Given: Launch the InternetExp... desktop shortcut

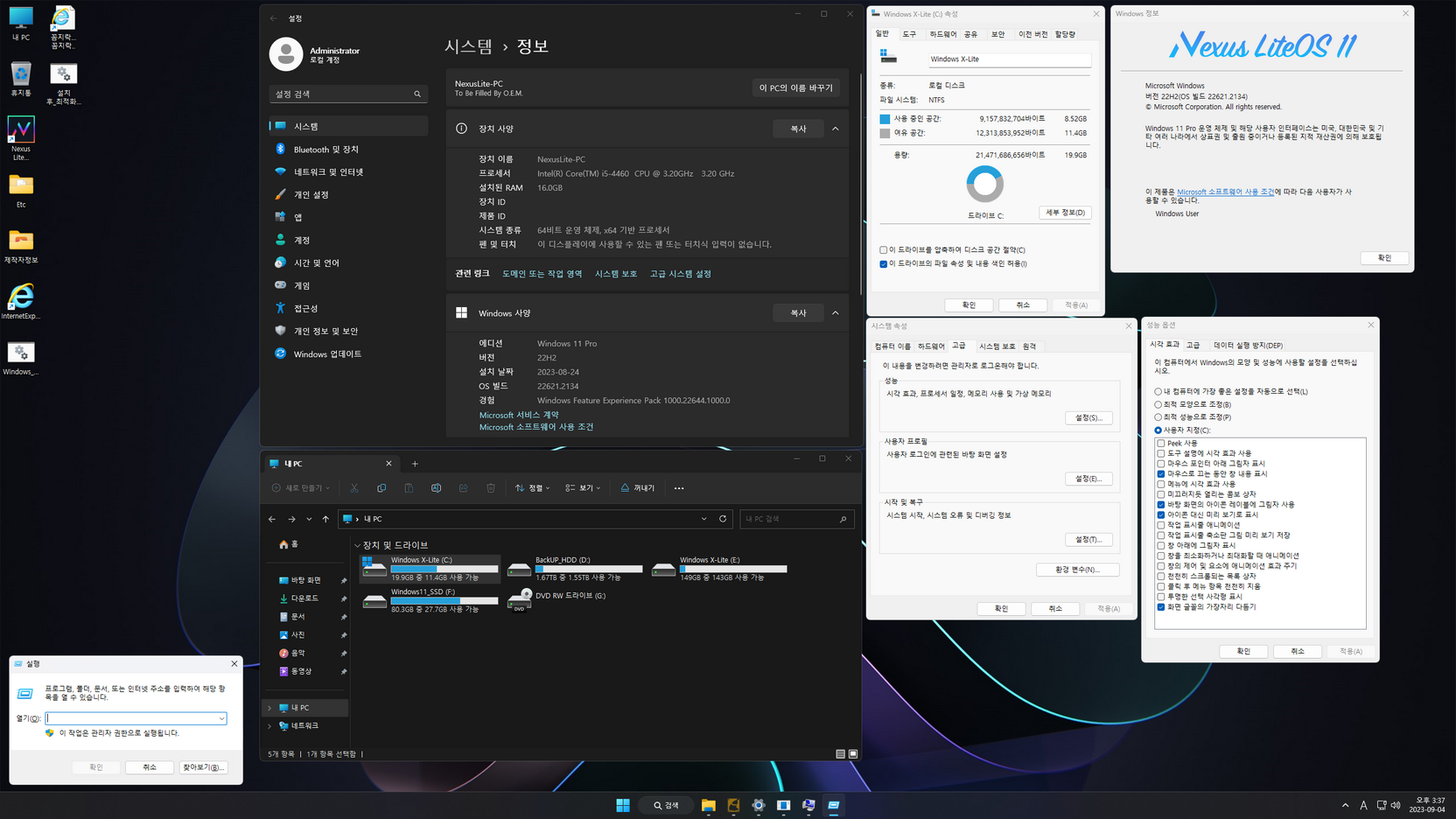Looking at the screenshot, I should [21, 302].
